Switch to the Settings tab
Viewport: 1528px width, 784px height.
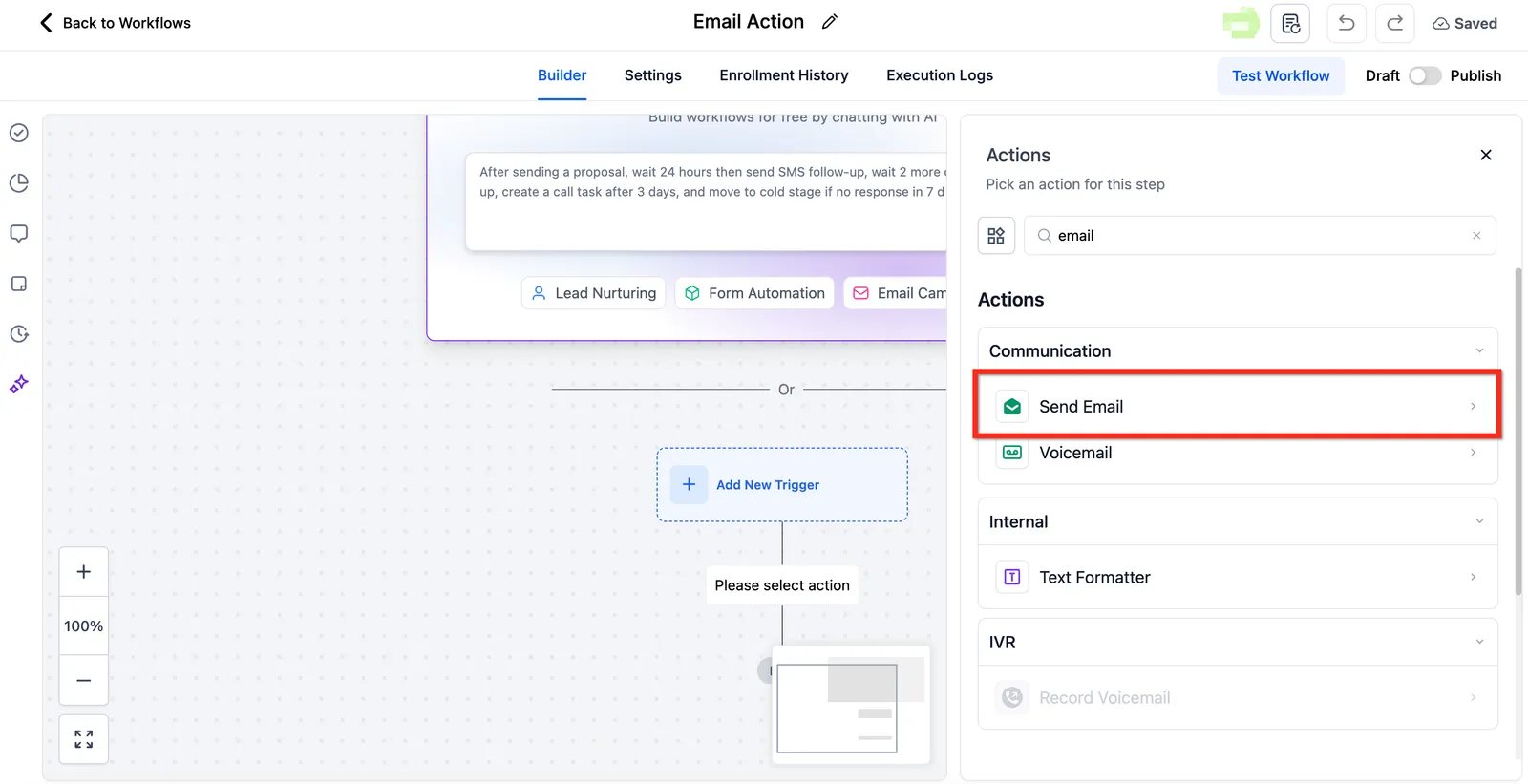pyautogui.click(x=652, y=75)
